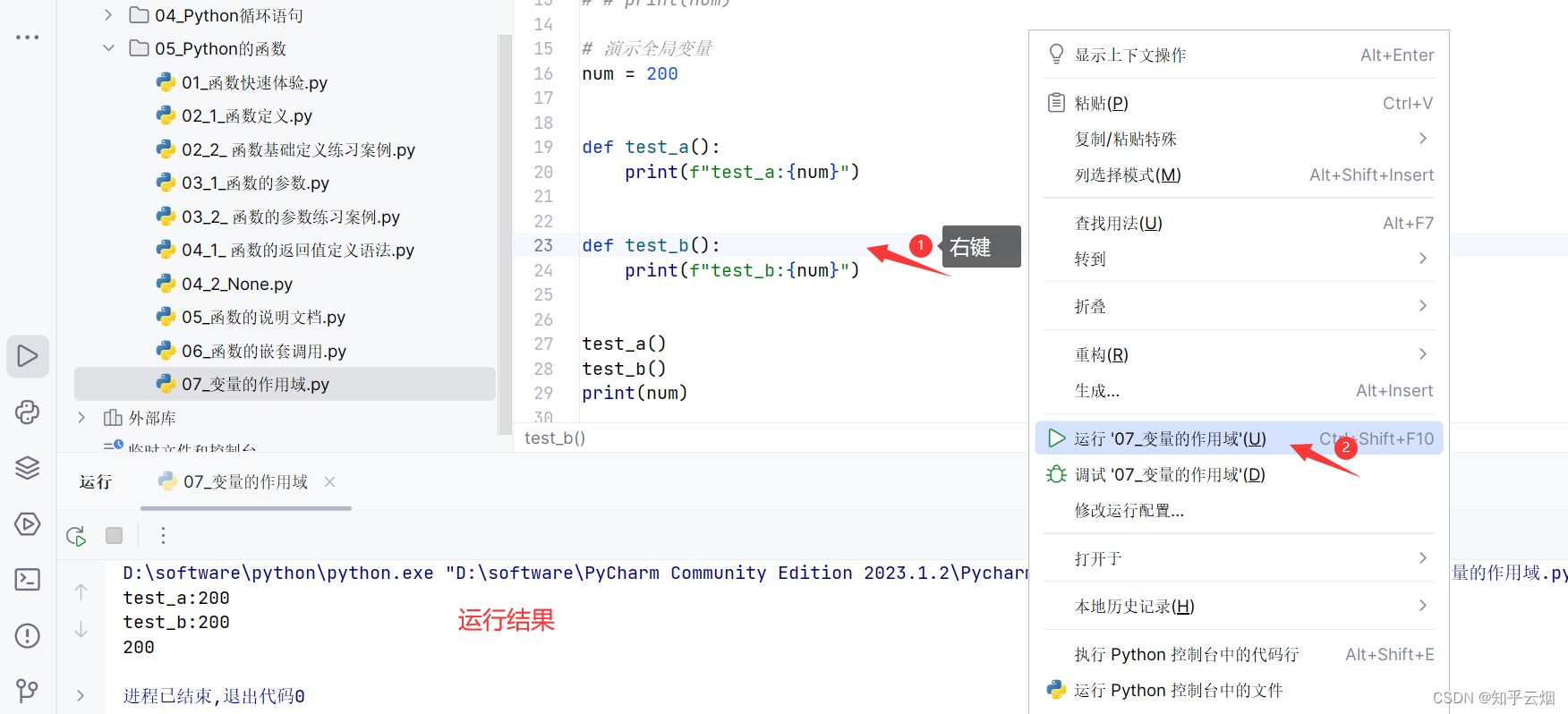This screenshot has width=1568, height=714.
Task: Click the lightbulb icon for context actions
Action: (x=1056, y=55)
